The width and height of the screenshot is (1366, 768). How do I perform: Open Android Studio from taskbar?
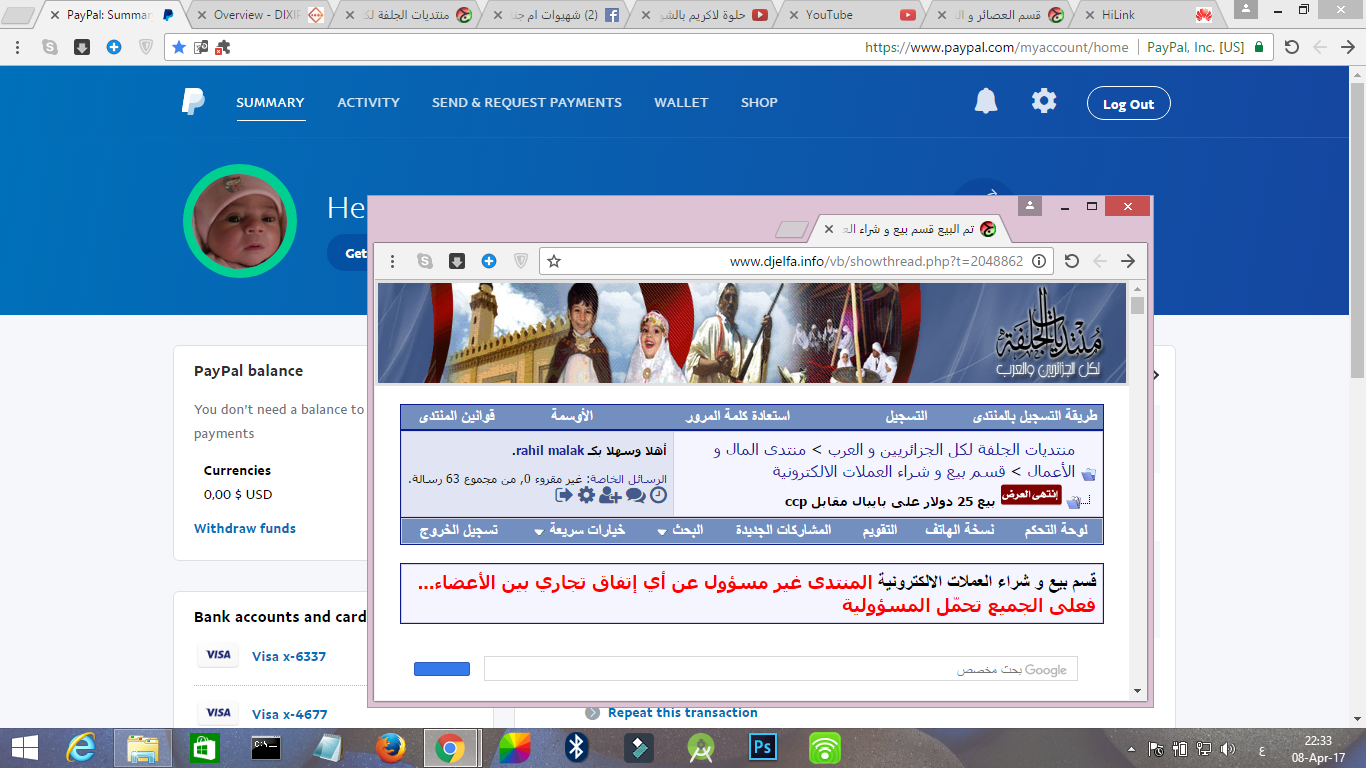click(701, 748)
